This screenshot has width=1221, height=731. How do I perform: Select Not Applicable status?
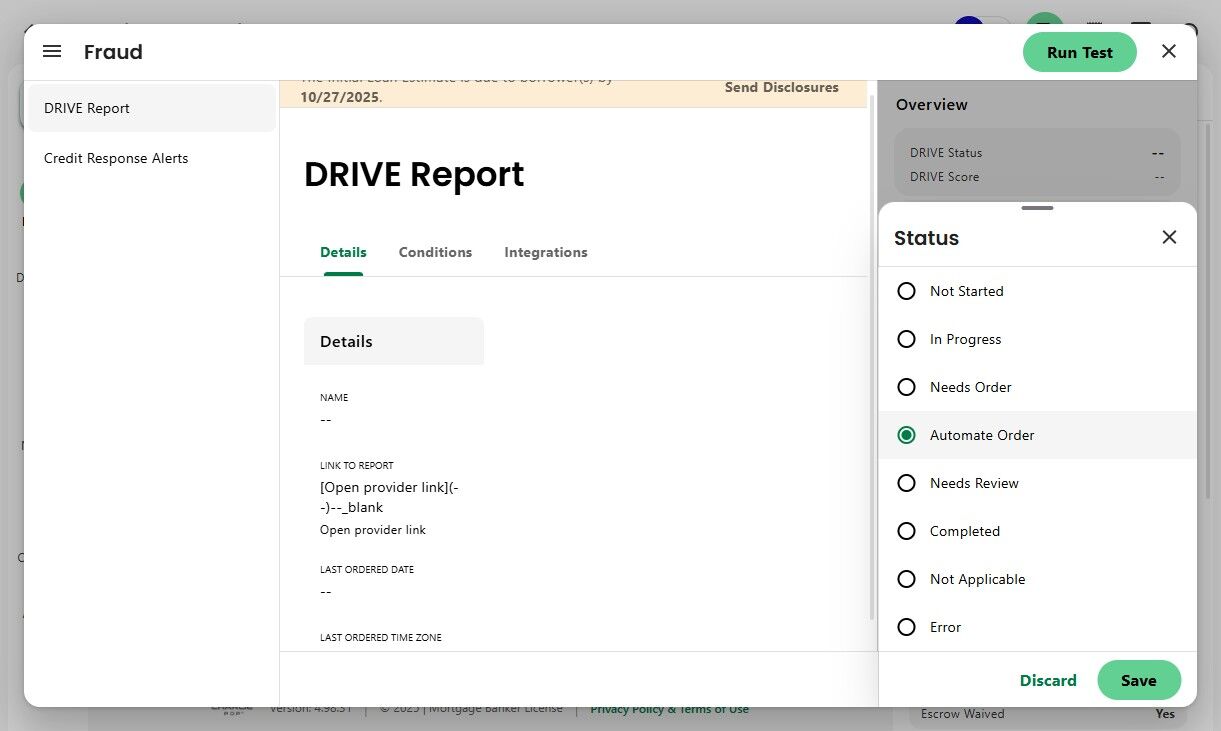click(907, 579)
